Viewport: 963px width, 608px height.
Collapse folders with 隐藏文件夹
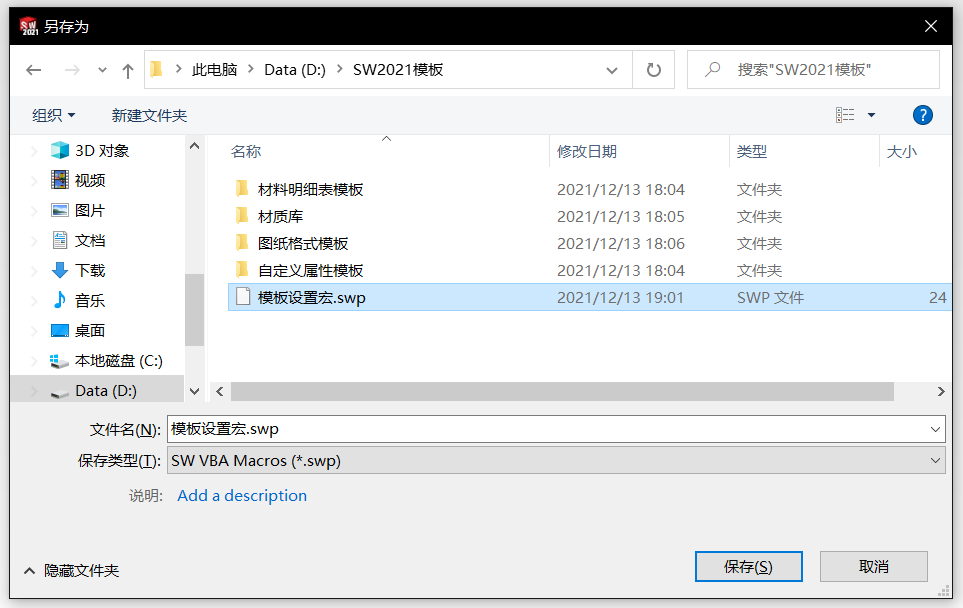click(71, 571)
